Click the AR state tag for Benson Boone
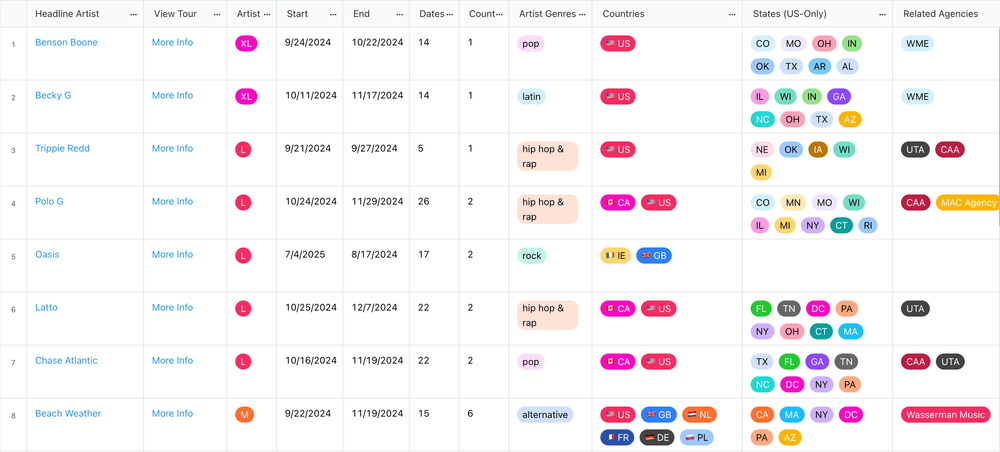1000x452 pixels. (x=820, y=66)
